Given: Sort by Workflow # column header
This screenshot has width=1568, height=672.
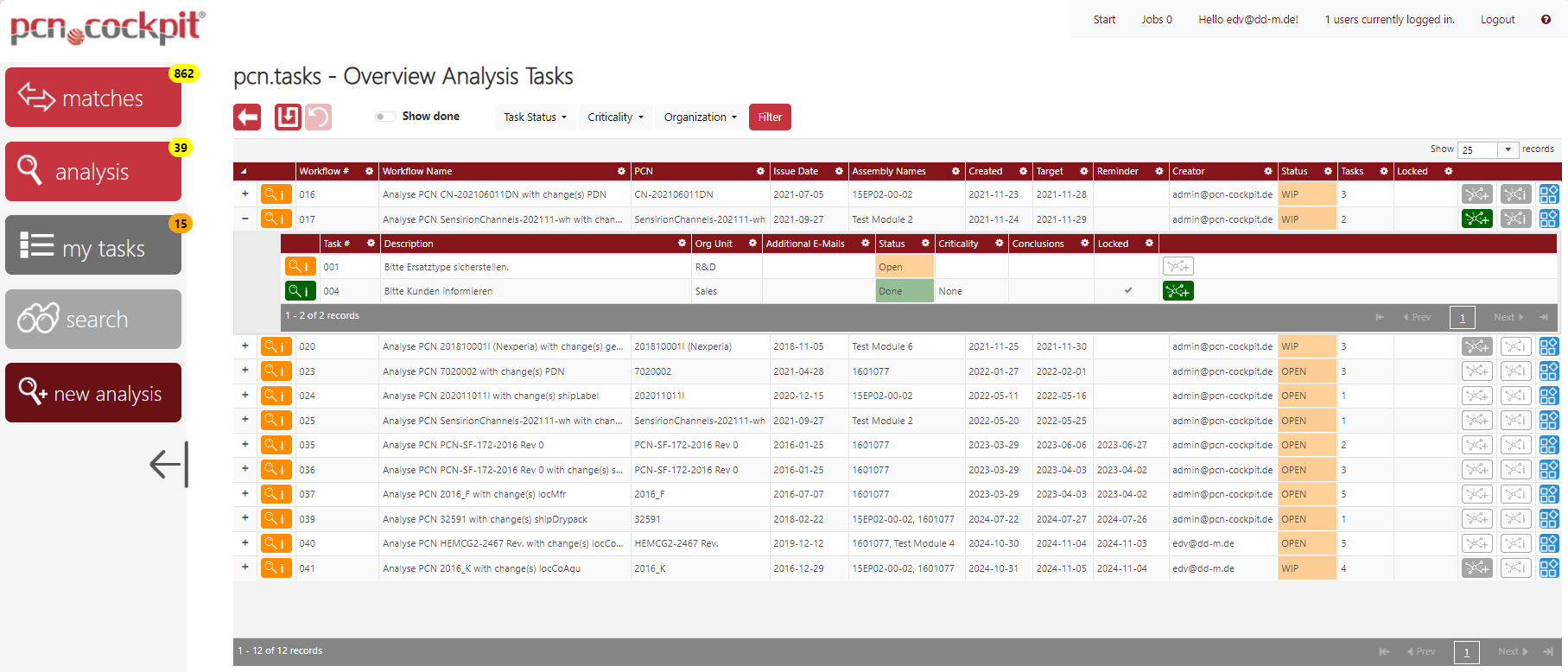Looking at the screenshot, I should tap(324, 171).
